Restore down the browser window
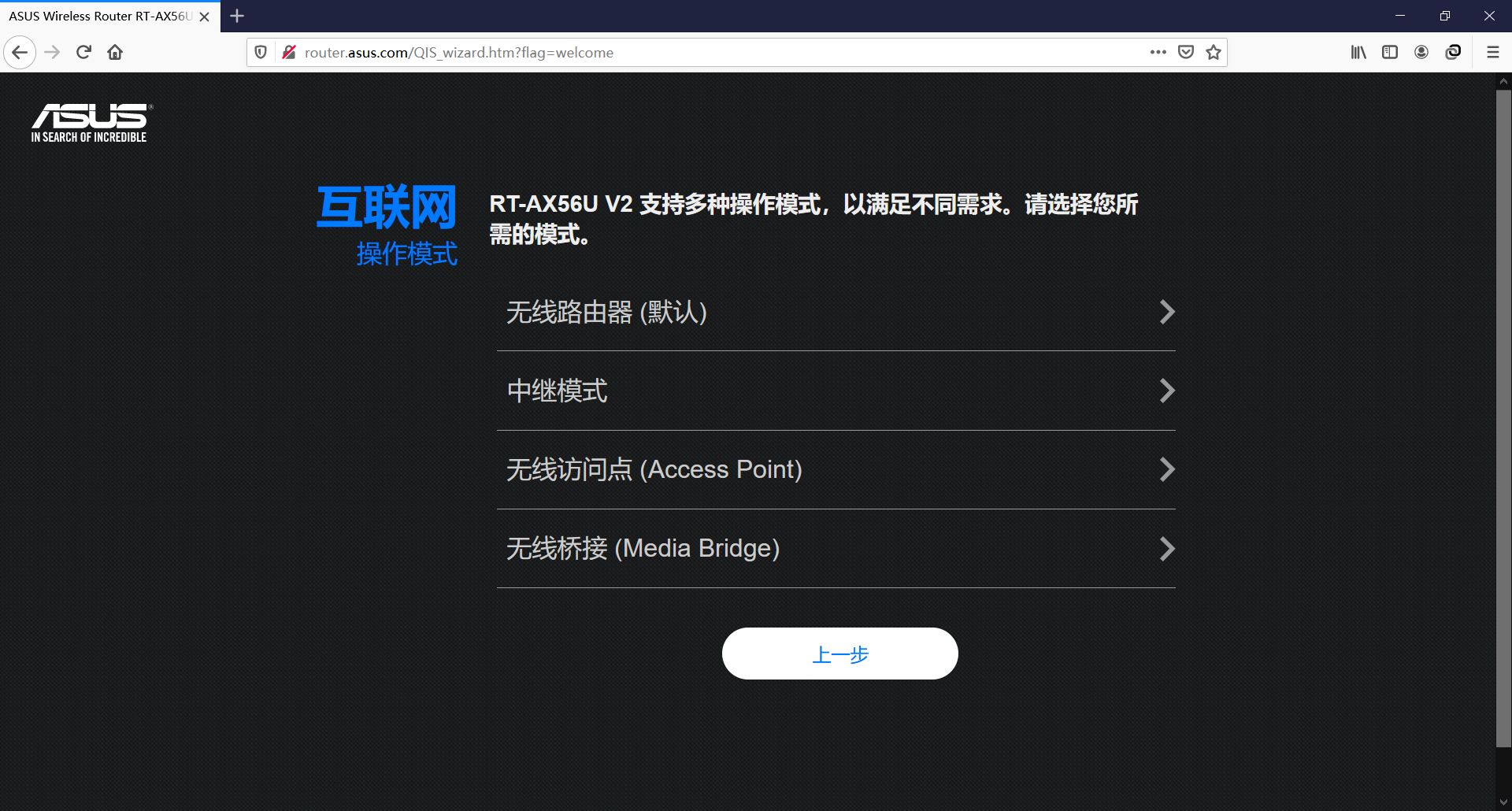The image size is (1512, 811). pyautogui.click(x=1445, y=16)
